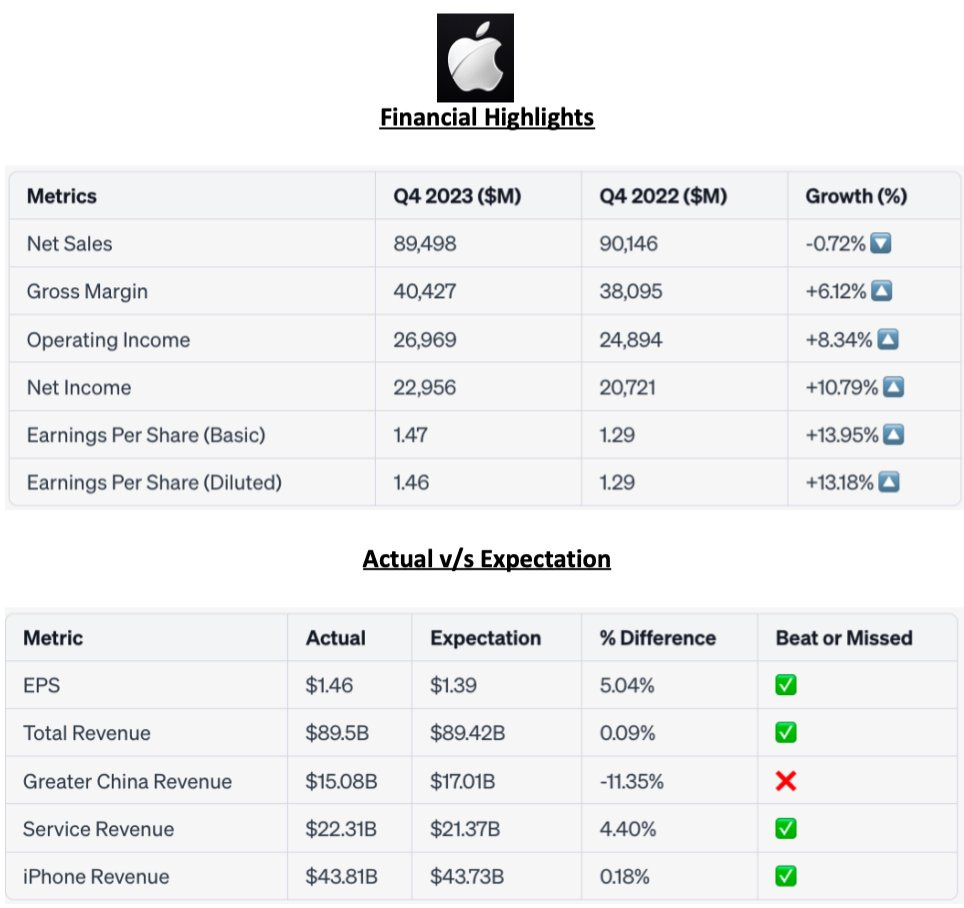The height and width of the screenshot is (908, 964).
Task: Click the Actual v/s Expectation heading
Action: point(486,558)
